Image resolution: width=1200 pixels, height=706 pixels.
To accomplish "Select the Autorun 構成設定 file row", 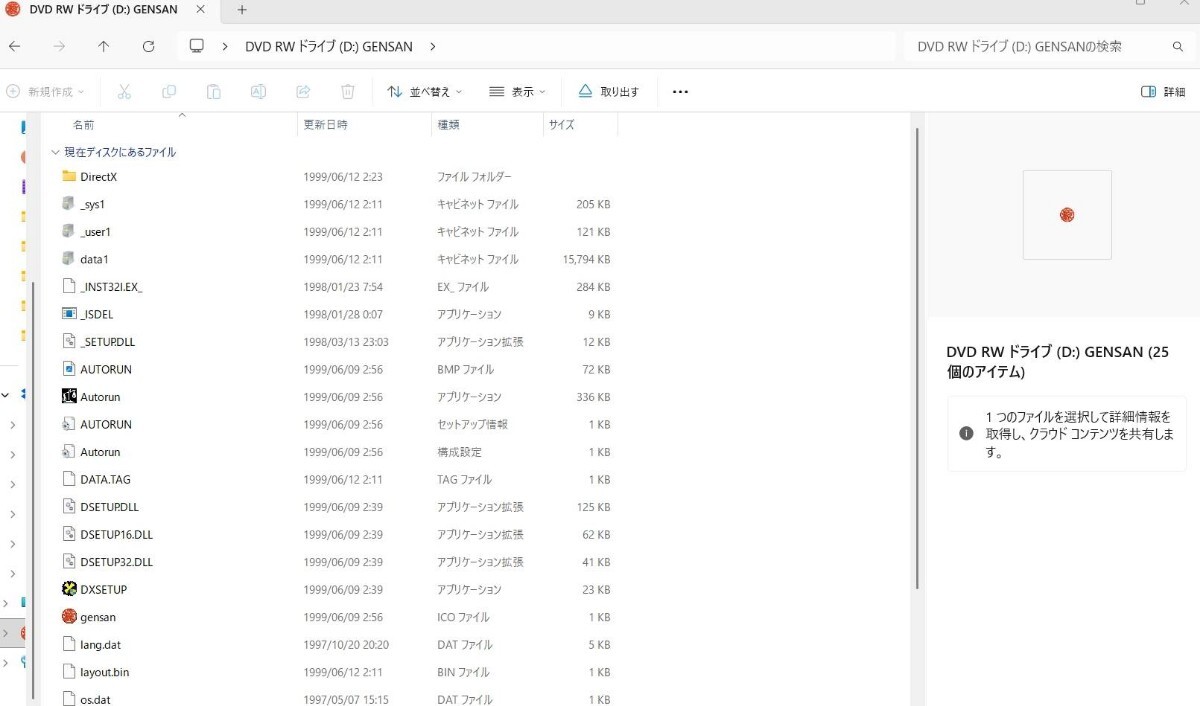I will [338, 452].
